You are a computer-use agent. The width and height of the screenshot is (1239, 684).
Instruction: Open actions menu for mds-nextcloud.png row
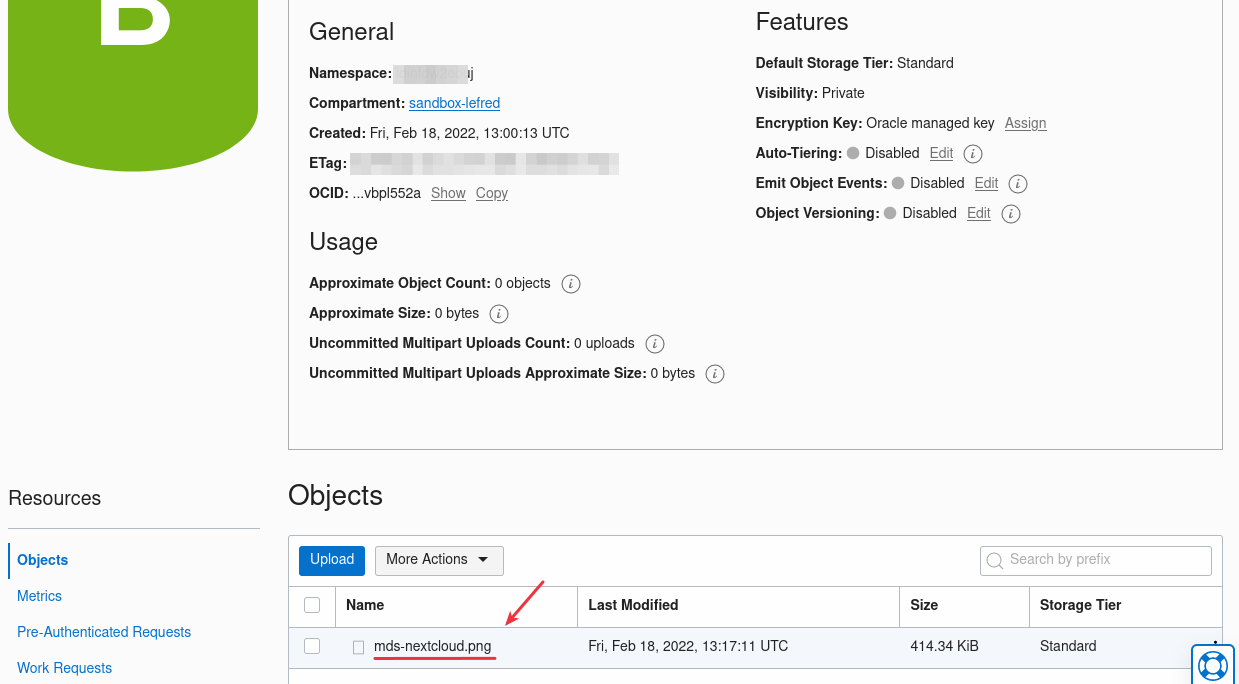click(x=1215, y=643)
